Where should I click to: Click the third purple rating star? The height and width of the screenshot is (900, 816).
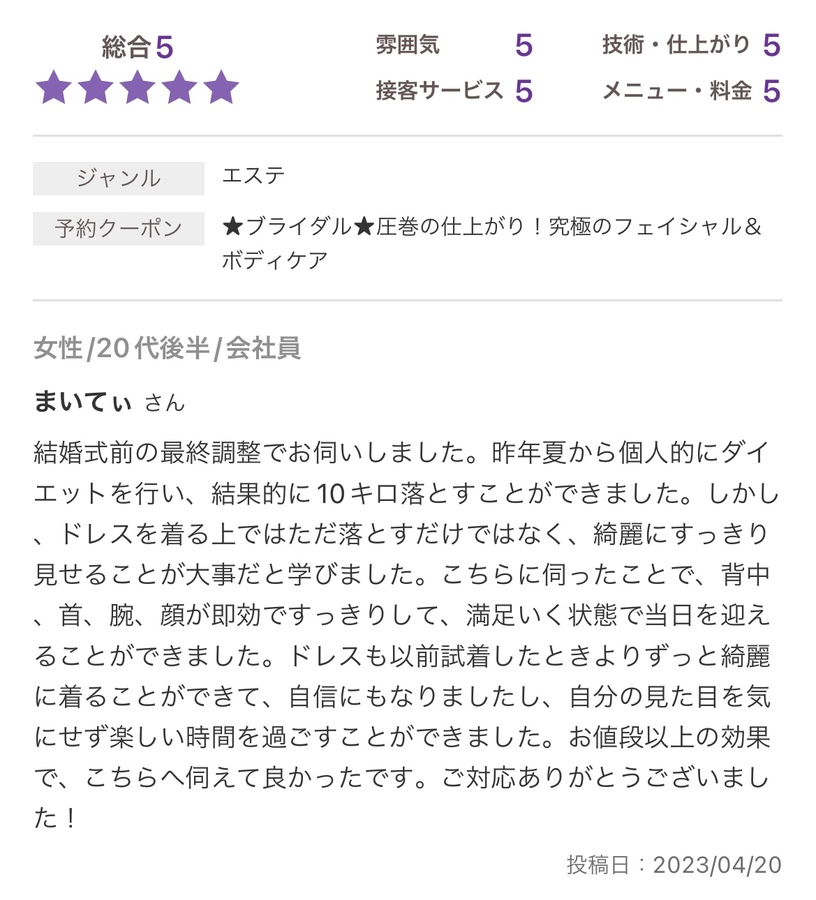(138, 88)
